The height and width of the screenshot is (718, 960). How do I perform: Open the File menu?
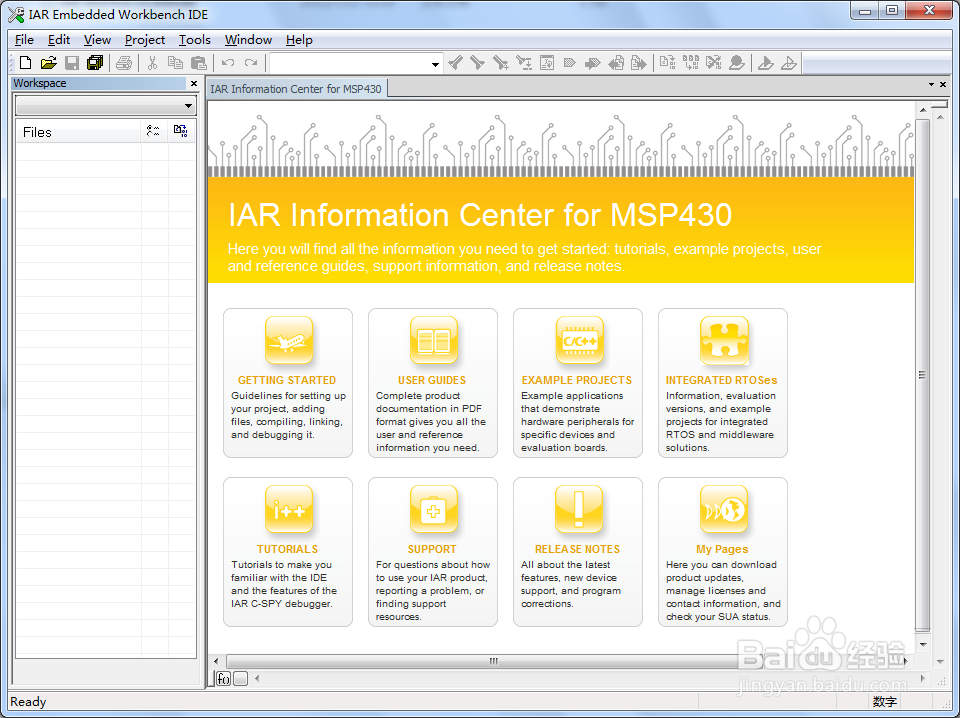24,40
